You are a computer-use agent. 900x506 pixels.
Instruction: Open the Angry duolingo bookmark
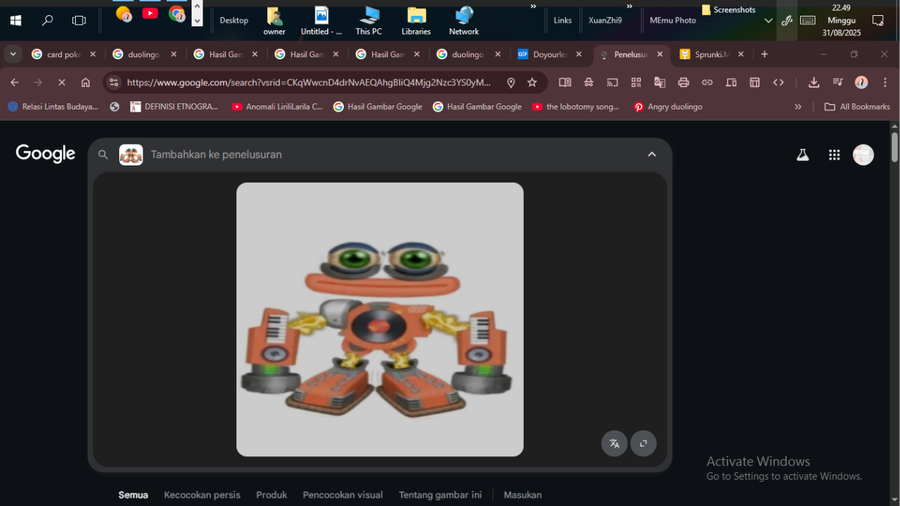click(668, 107)
